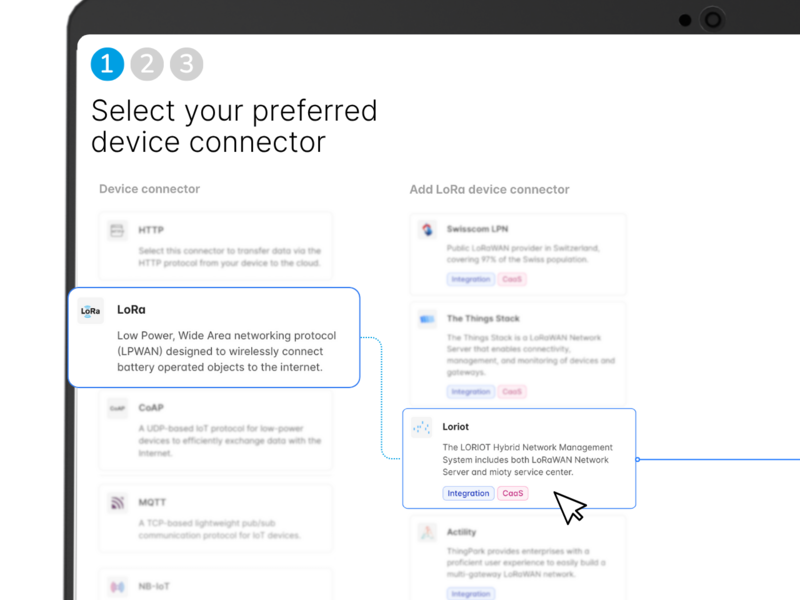Click Integration tag on Loriot card
This screenshot has width=800, height=600.
pyautogui.click(x=468, y=493)
